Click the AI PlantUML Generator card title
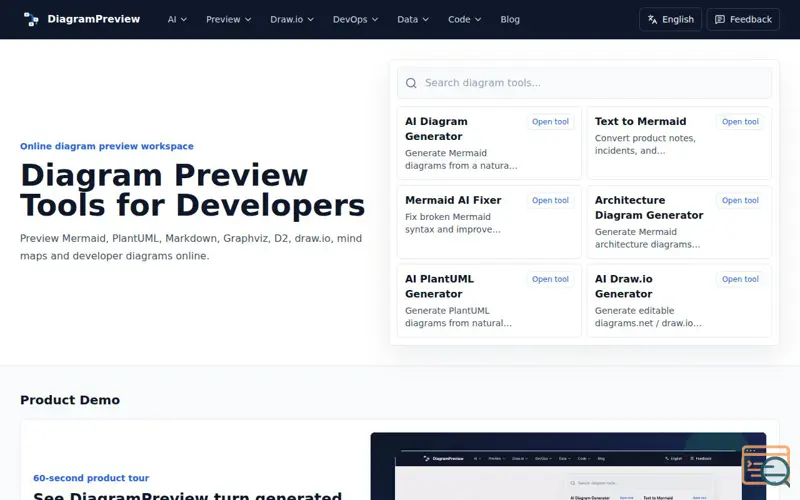 439,286
